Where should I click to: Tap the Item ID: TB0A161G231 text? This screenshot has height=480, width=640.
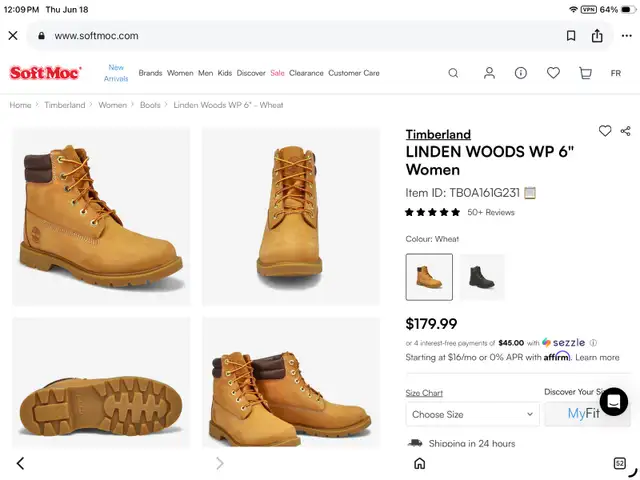click(x=462, y=193)
